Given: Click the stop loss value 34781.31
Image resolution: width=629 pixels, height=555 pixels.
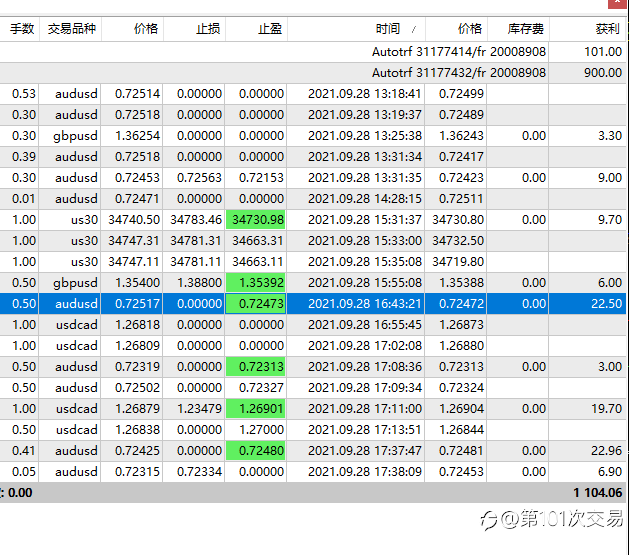Looking at the screenshot, I should click(196, 241).
